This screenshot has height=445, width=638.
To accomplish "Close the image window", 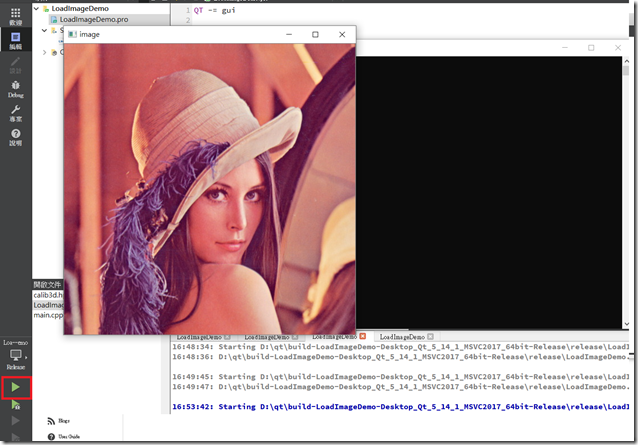I will [342, 35].
